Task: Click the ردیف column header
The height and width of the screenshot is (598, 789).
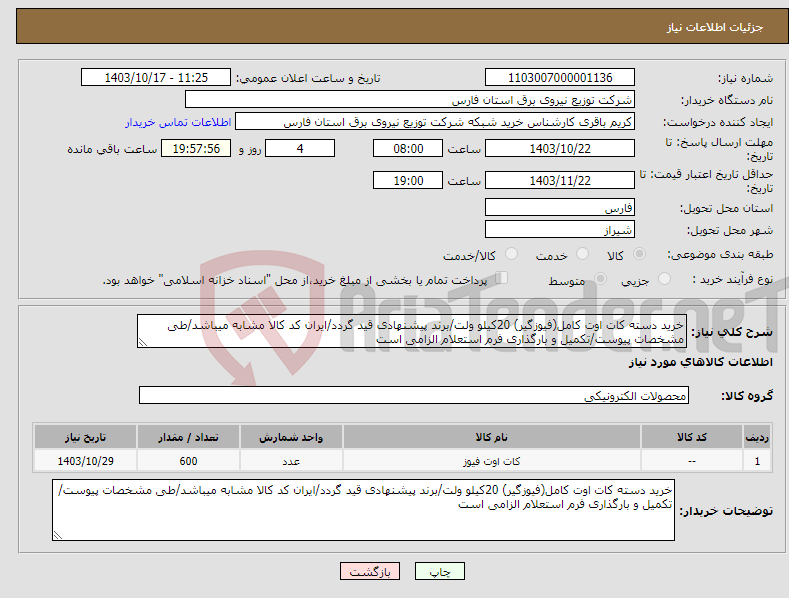Action: point(757,437)
